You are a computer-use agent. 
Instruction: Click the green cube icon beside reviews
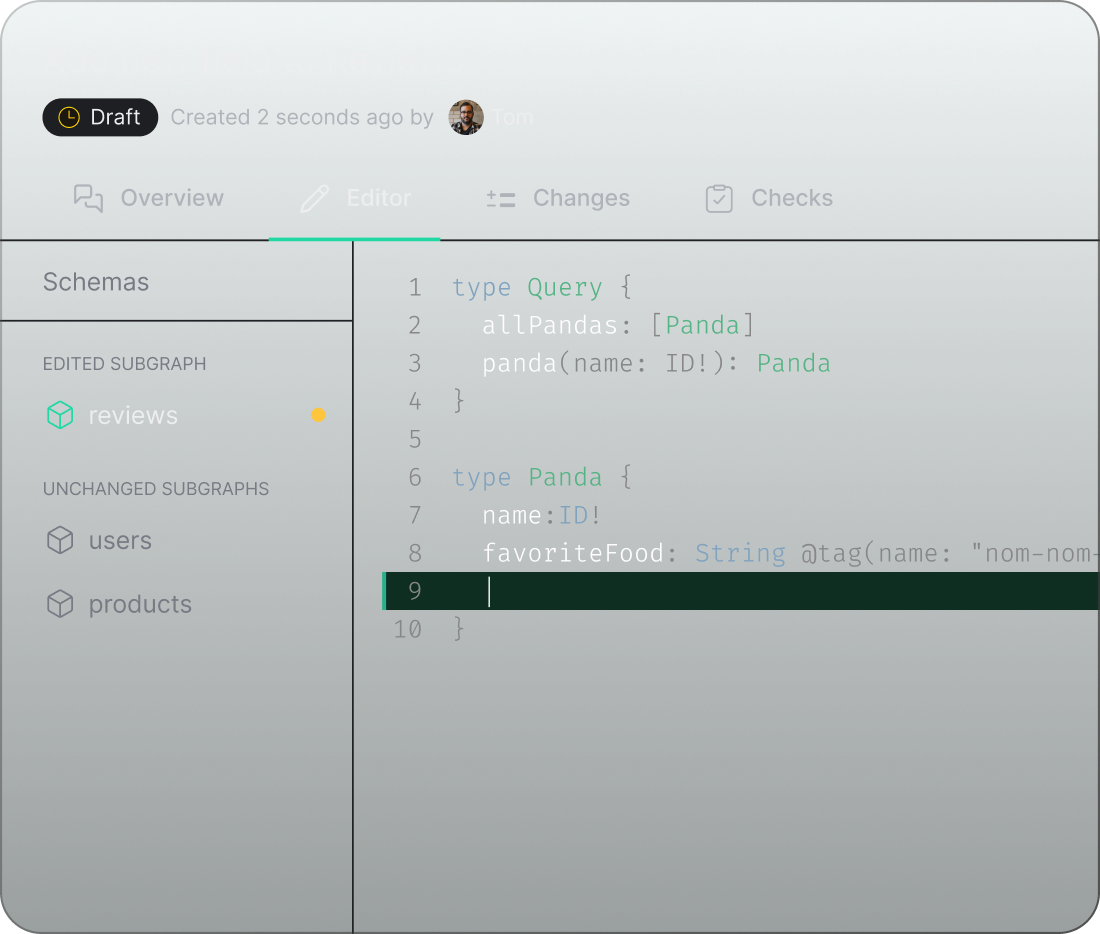(x=59, y=414)
